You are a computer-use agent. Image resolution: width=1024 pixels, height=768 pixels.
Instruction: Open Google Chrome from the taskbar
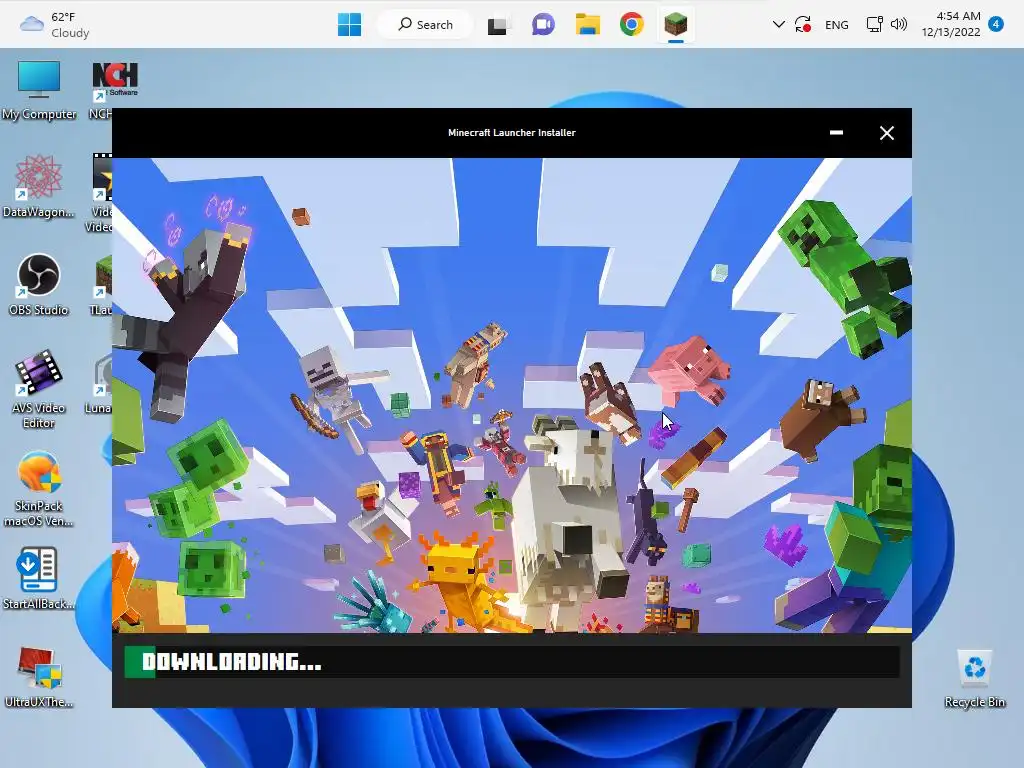pos(632,25)
